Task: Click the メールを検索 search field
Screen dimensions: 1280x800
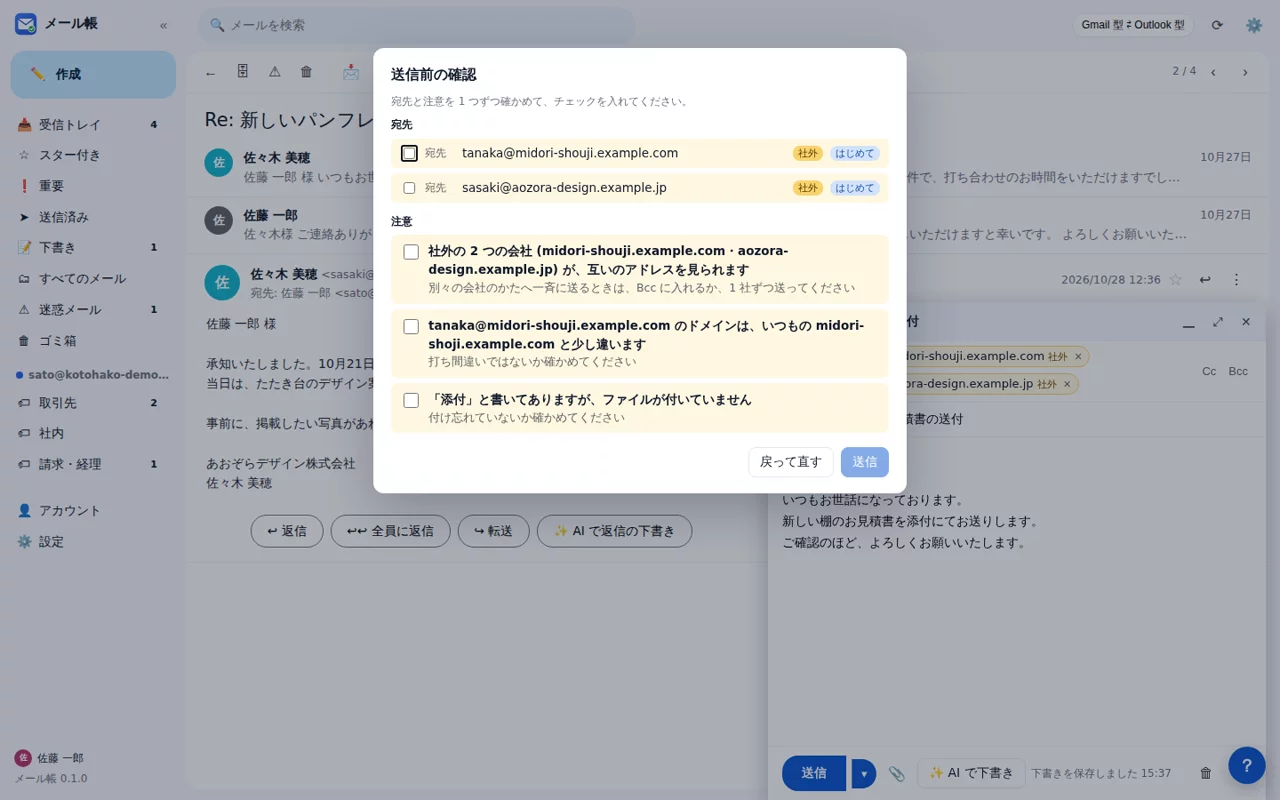Action: [x=416, y=25]
